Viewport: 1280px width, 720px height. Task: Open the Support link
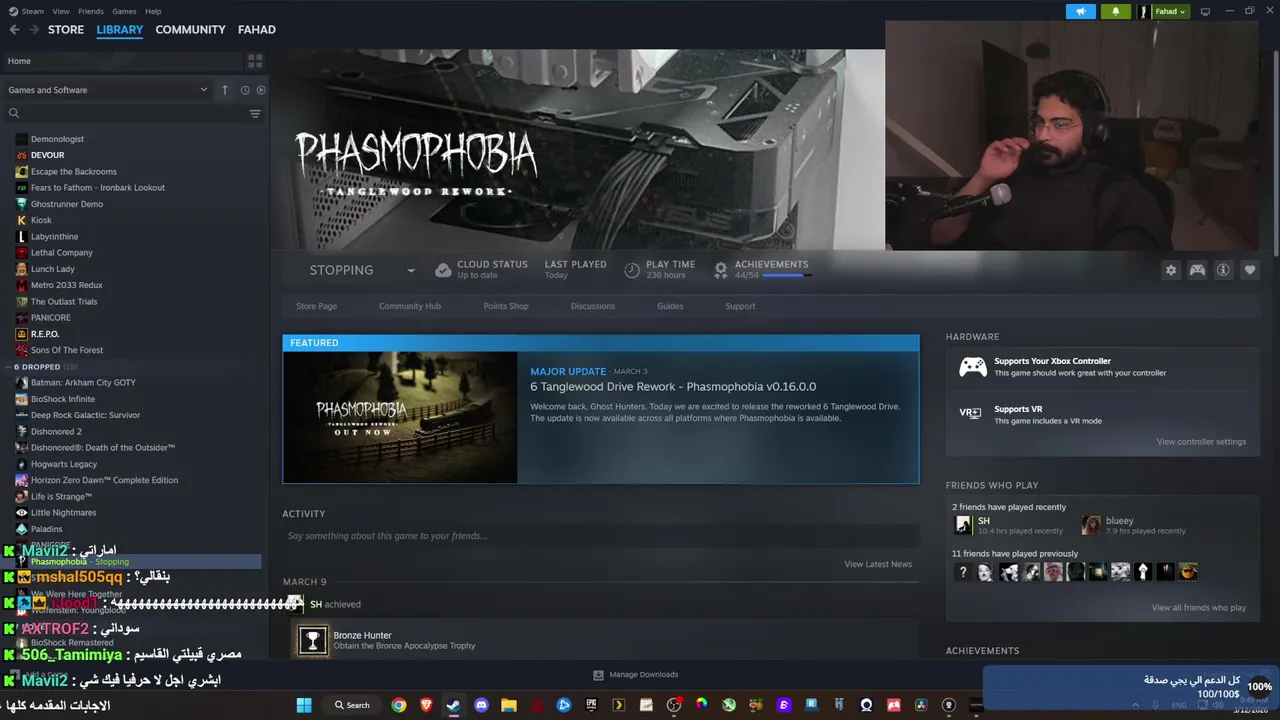[740, 306]
